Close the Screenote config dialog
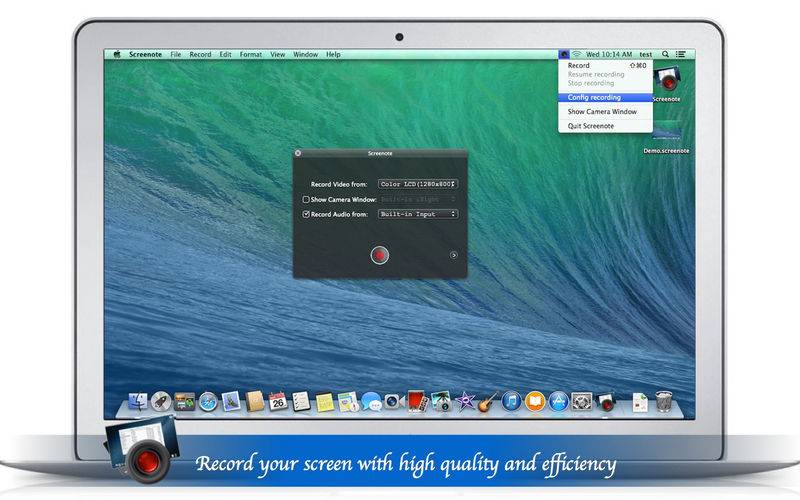 298,153
